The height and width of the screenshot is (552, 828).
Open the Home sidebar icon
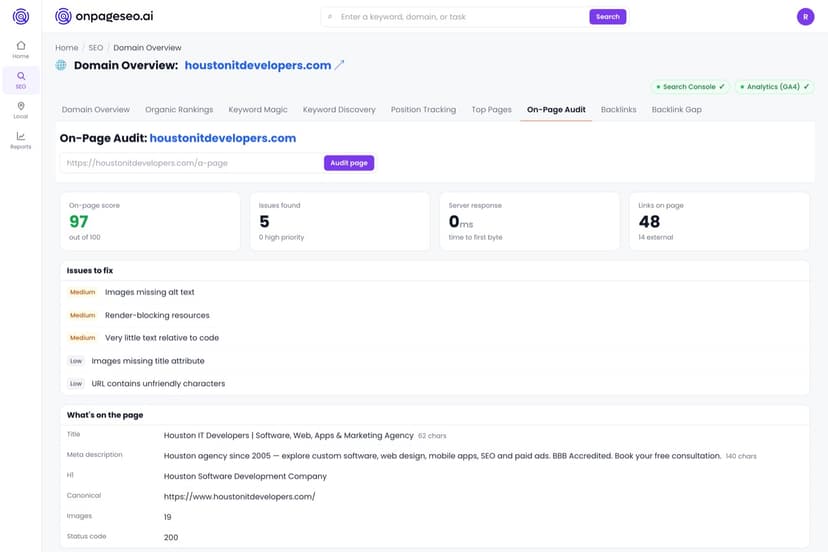click(x=21, y=50)
